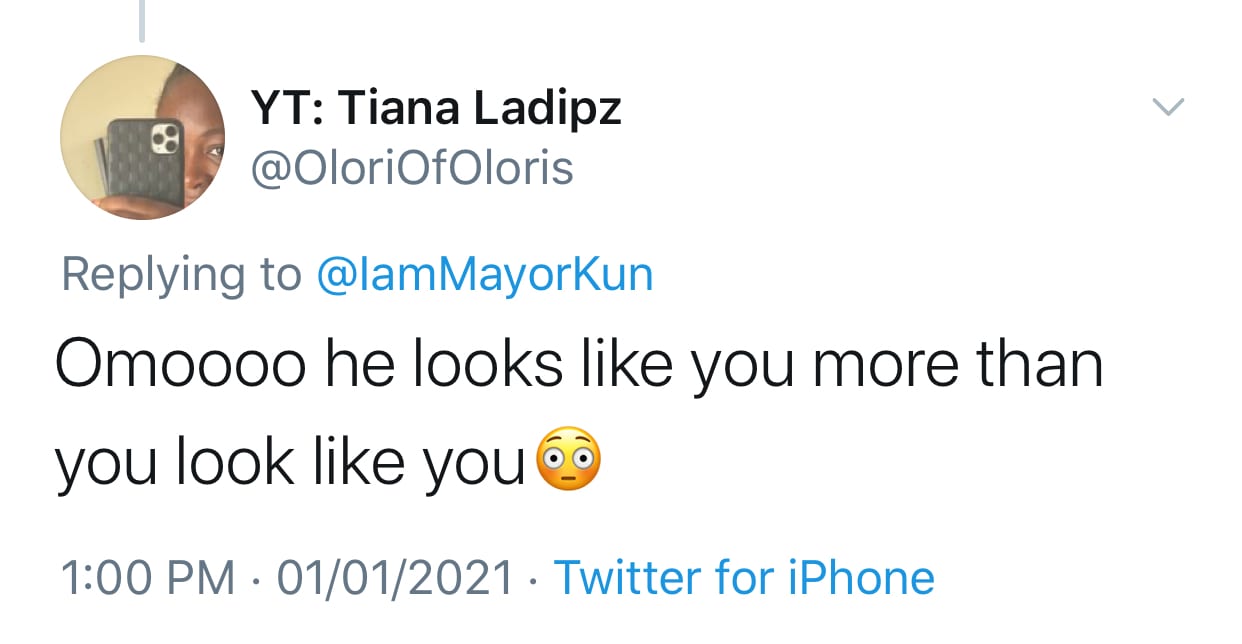1242x644 pixels.
Task: Click the 01/01/2021 date
Action: [393, 577]
